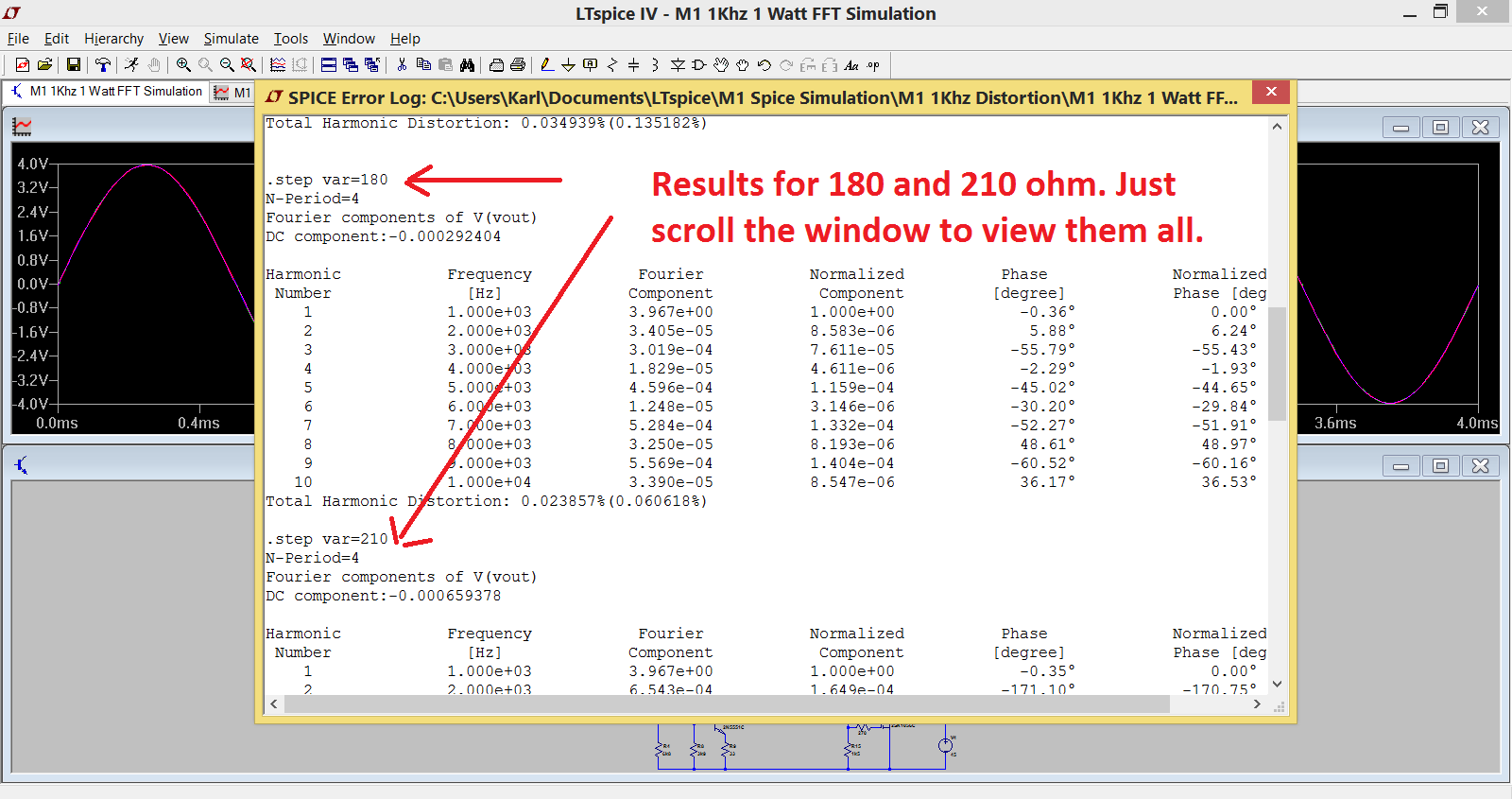Image resolution: width=1512 pixels, height=799 pixels.
Task: Select the Capacitor placement tool
Action: 633,65
